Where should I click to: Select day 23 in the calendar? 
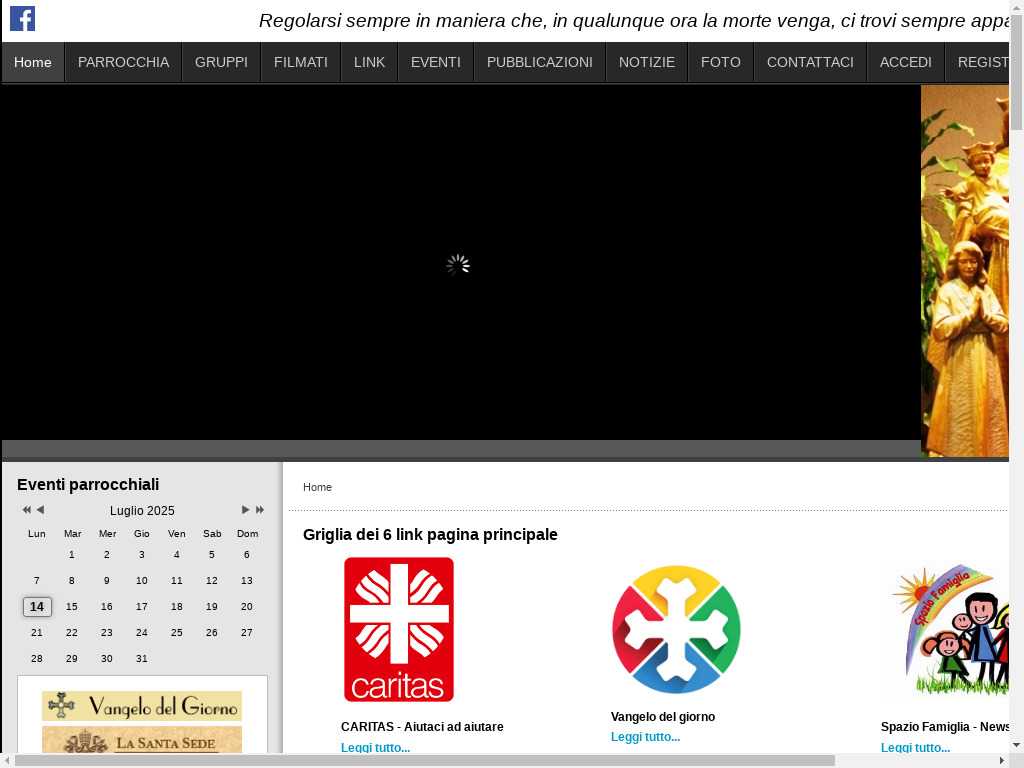pyautogui.click(x=106, y=633)
